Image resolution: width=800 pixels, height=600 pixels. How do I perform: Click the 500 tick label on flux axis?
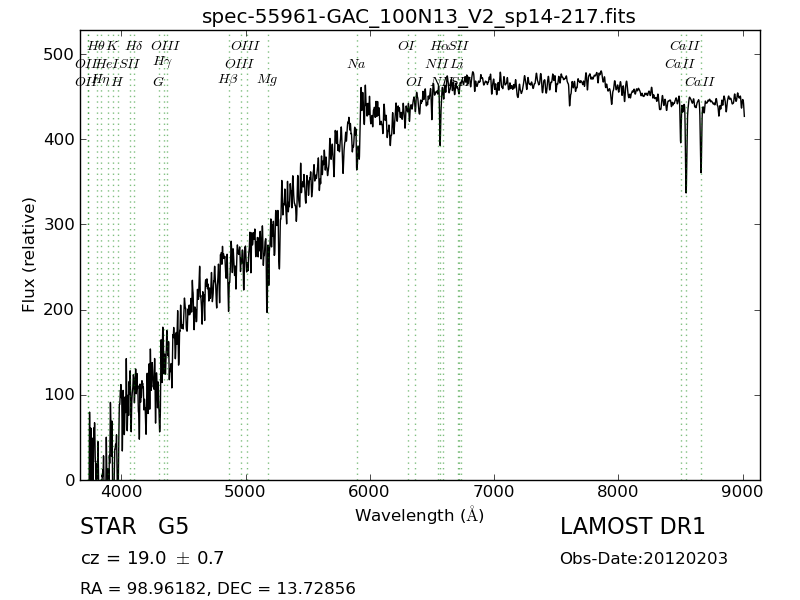tap(59, 54)
